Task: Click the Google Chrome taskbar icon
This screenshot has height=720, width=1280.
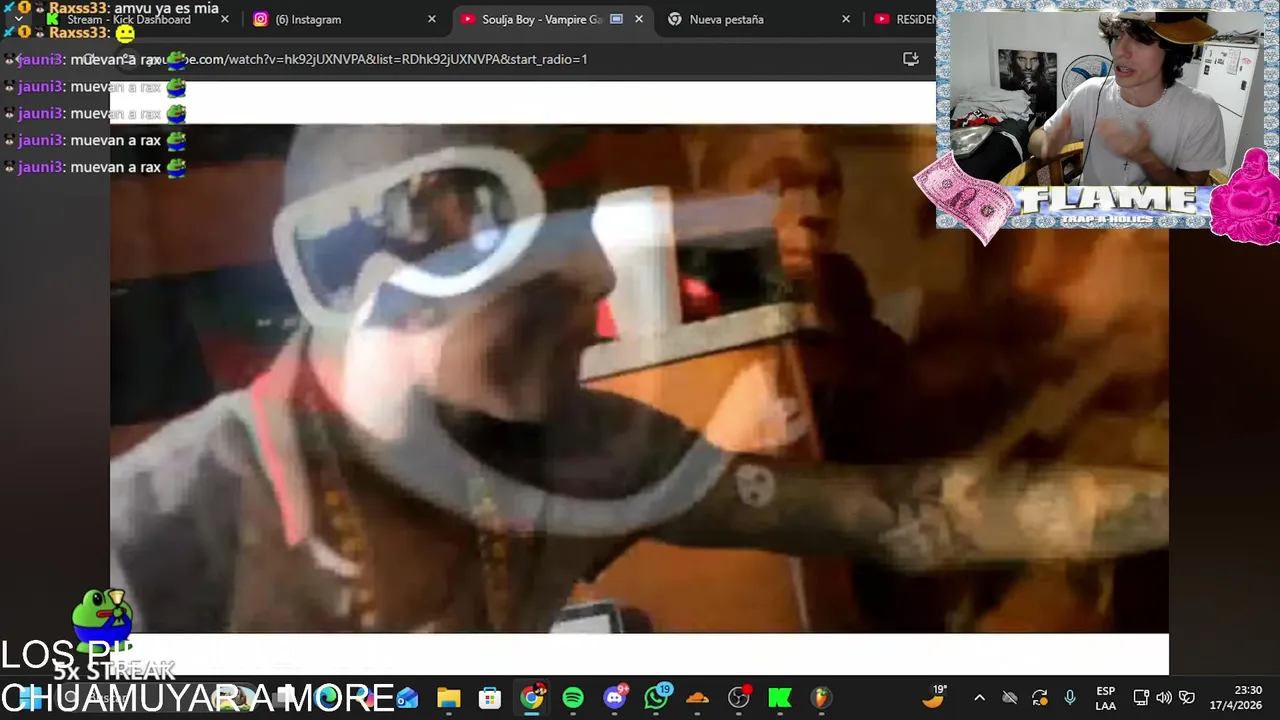Action: click(x=532, y=697)
